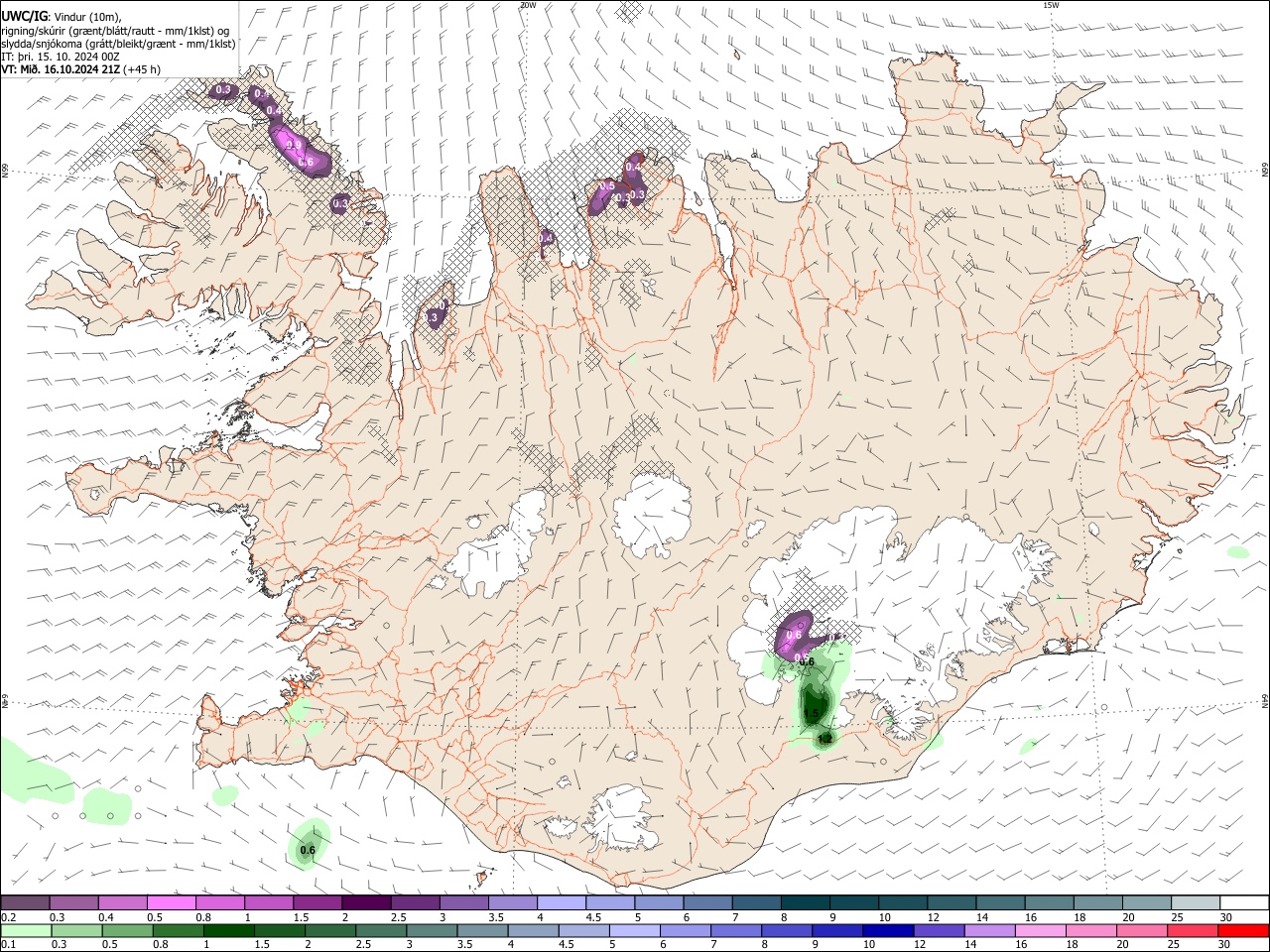
Task: Select the darkest green 1 swatch in the lower rain scale
Action: click(228, 931)
